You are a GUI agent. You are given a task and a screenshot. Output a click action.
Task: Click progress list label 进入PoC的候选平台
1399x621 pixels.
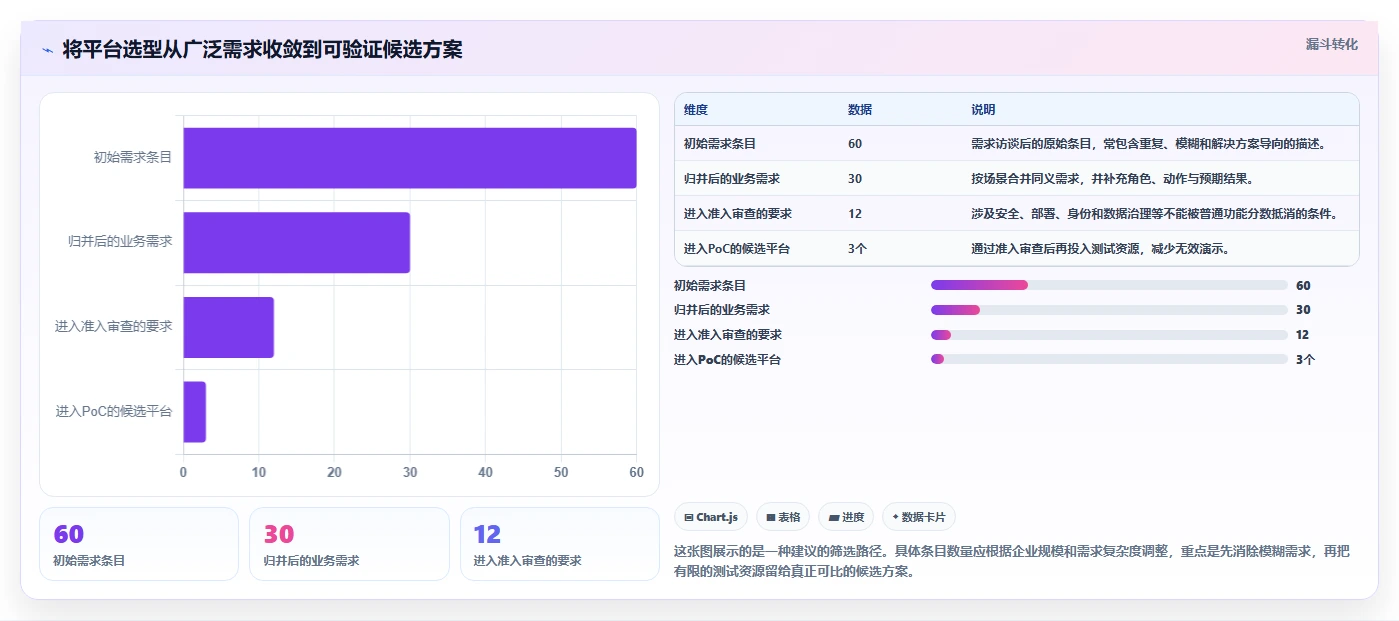[727, 359]
